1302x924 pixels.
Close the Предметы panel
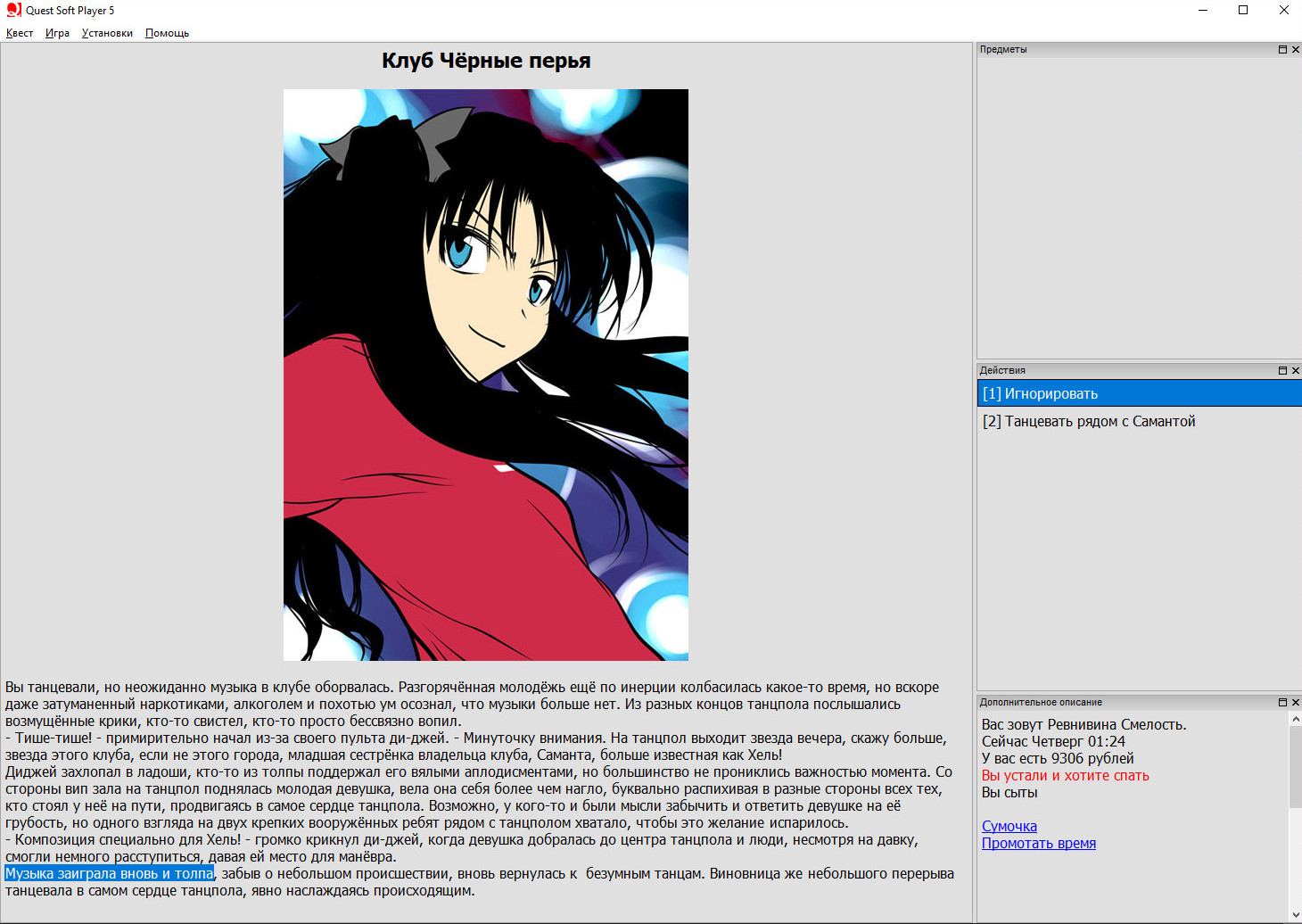[x=1296, y=50]
